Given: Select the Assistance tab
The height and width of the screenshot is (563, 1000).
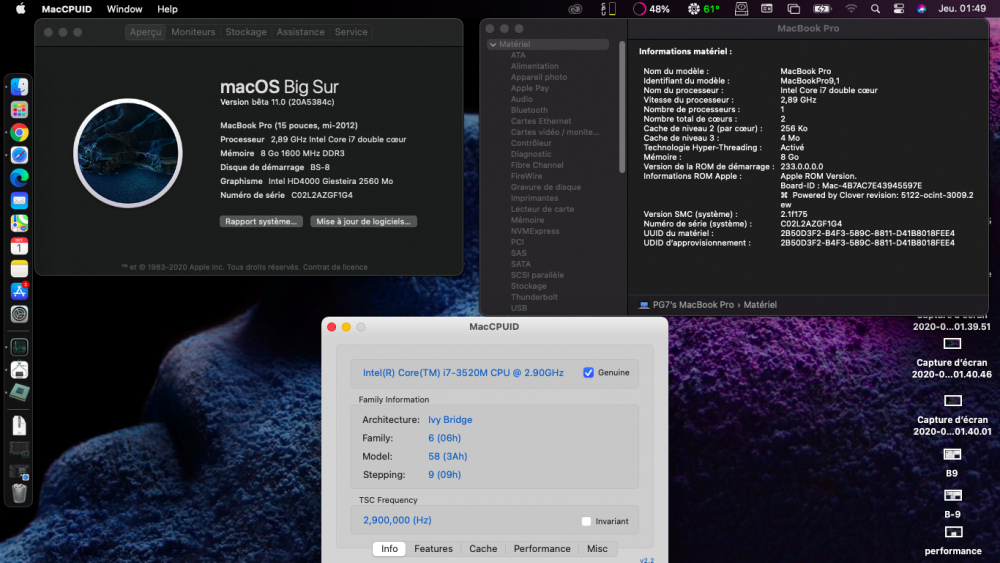Looking at the screenshot, I should (x=300, y=32).
